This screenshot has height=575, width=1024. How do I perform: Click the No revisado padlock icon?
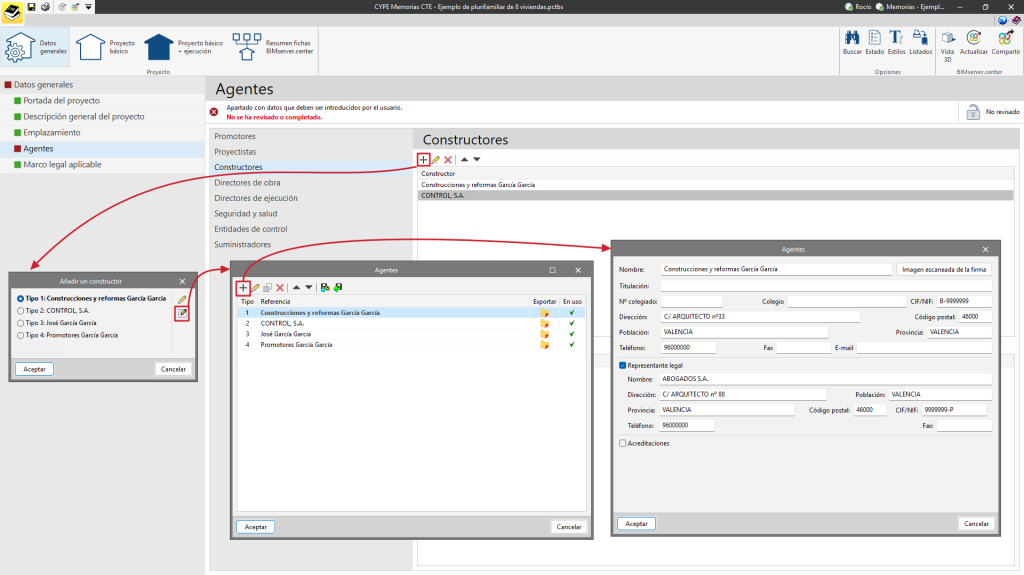pos(973,112)
